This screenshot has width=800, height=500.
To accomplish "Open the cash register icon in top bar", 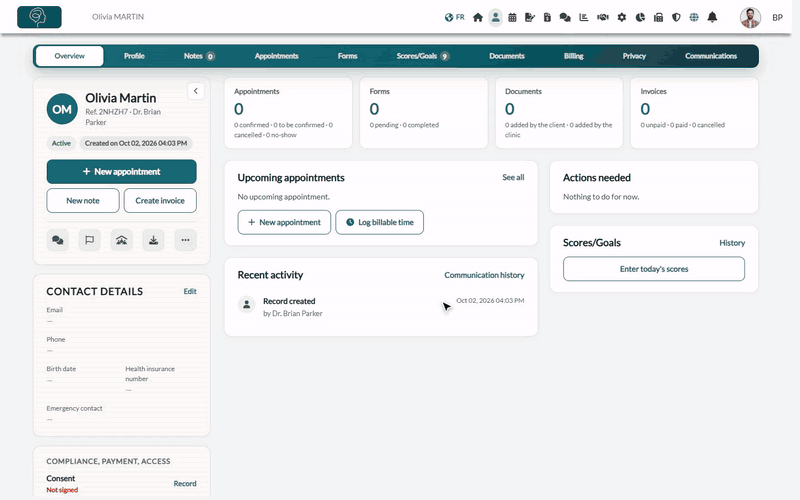I will point(658,17).
